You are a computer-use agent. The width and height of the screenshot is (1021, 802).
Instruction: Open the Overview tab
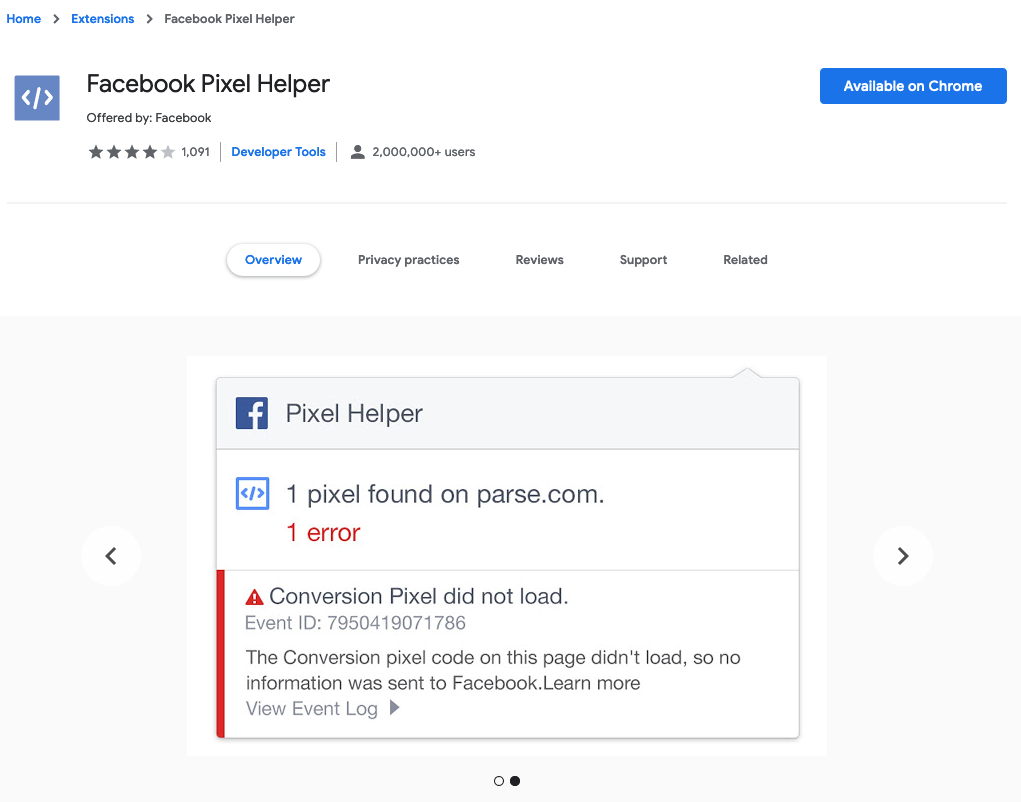[x=273, y=260]
